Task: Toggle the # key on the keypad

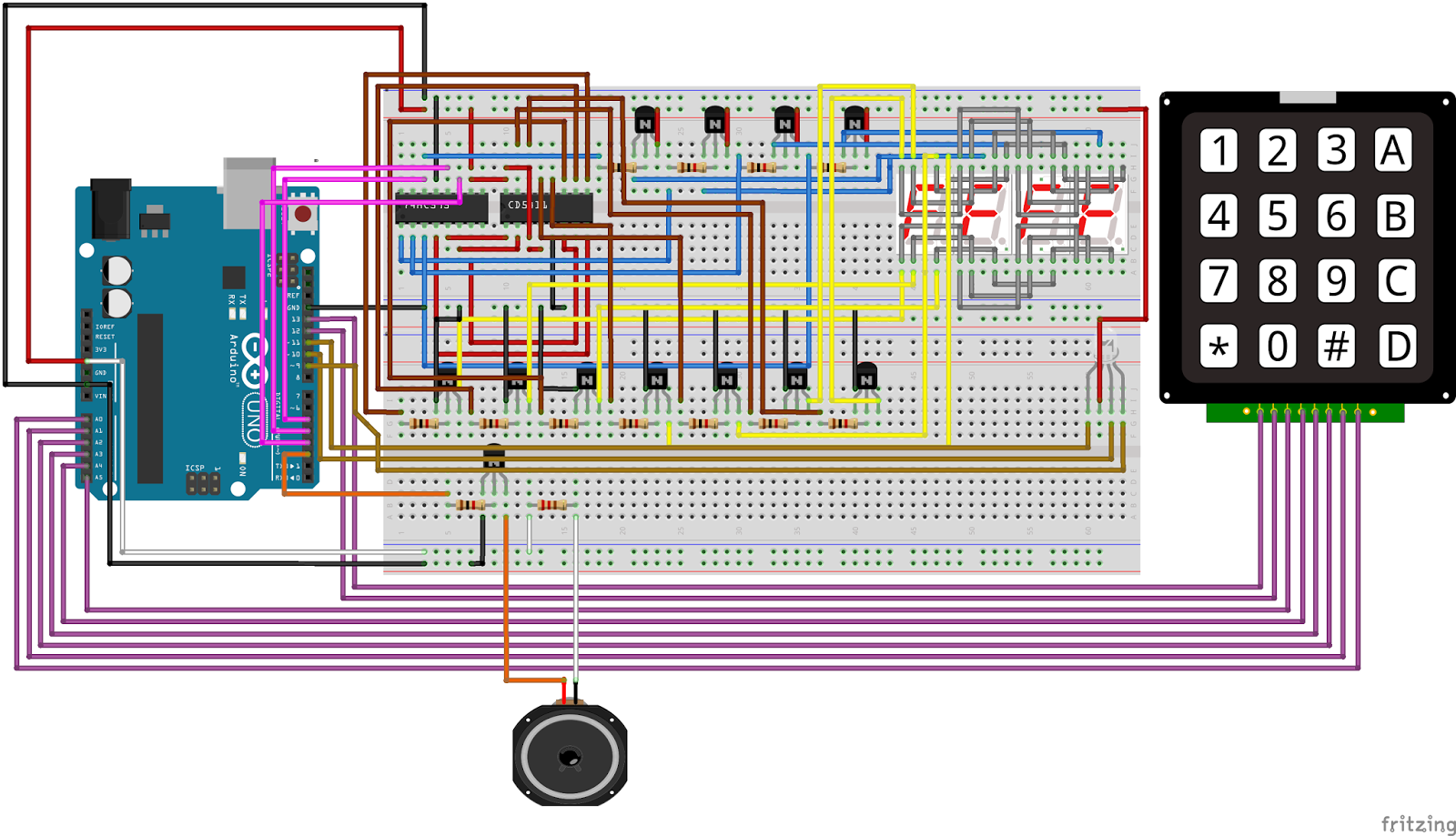Action: click(1335, 344)
